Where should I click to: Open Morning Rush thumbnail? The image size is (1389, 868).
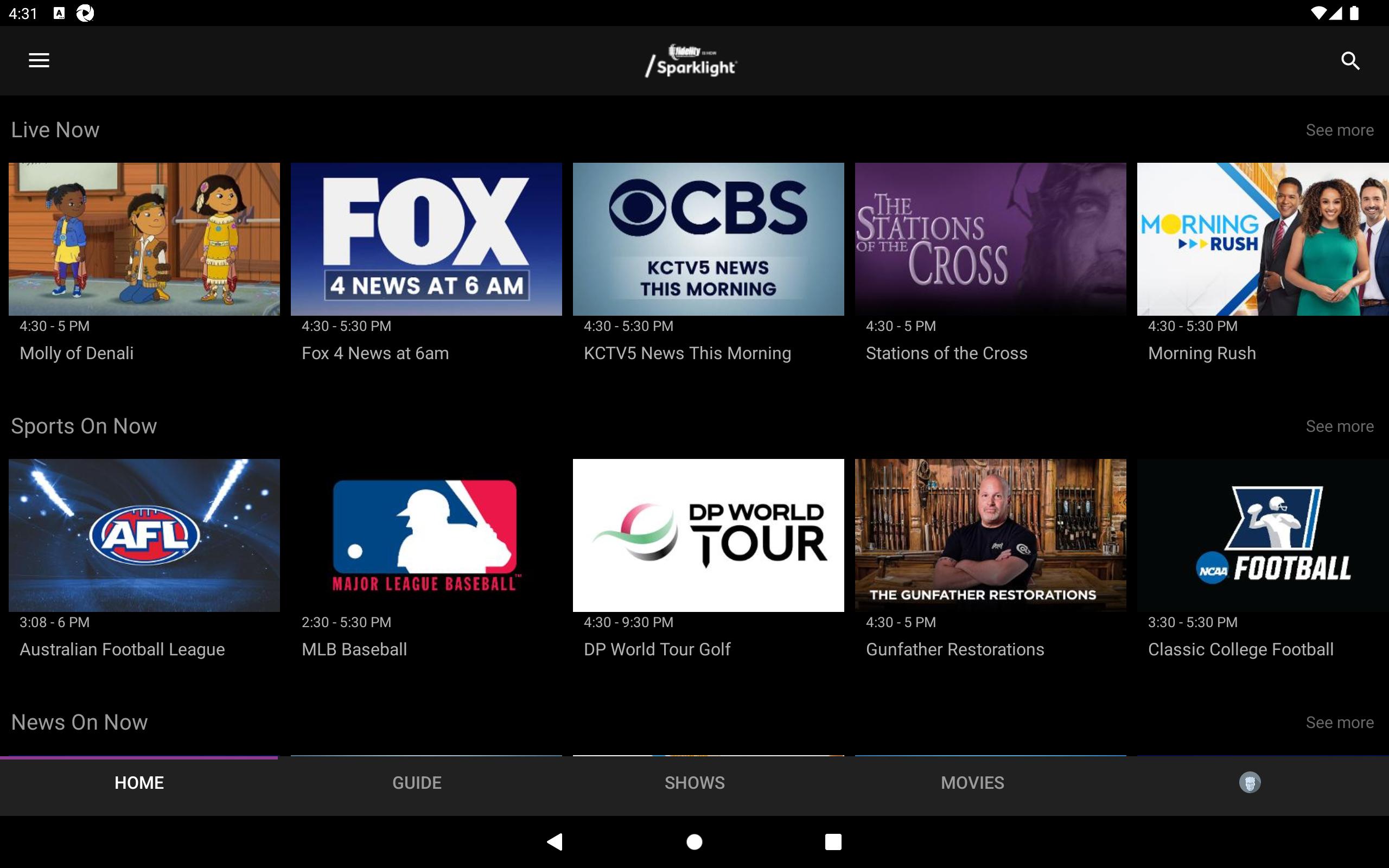tap(1263, 239)
